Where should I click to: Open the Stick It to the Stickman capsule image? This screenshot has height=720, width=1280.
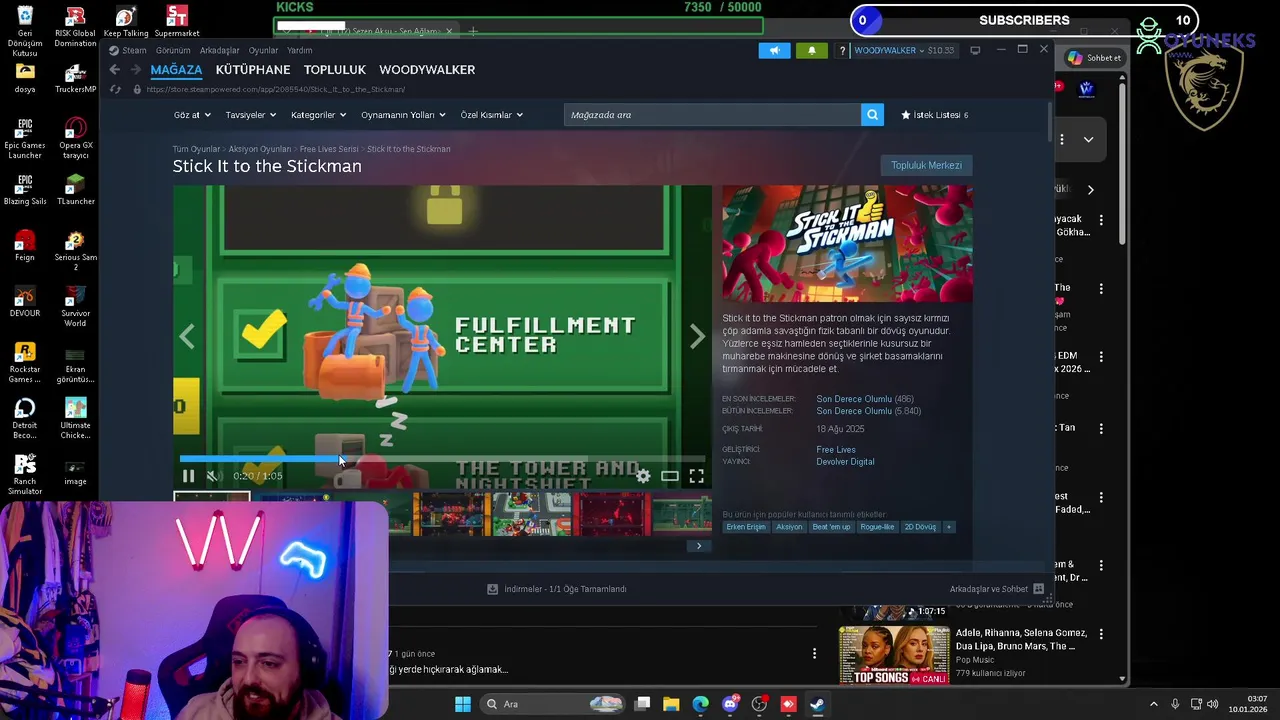click(848, 243)
